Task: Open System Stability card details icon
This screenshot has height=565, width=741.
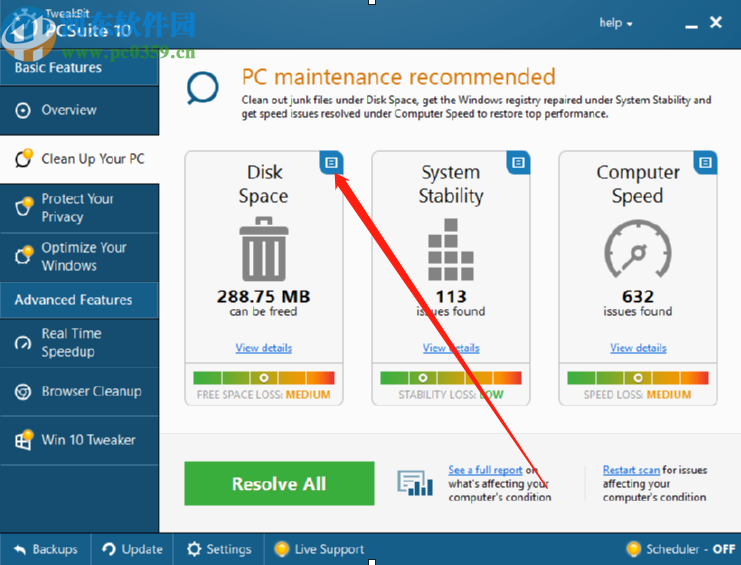Action: point(518,163)
